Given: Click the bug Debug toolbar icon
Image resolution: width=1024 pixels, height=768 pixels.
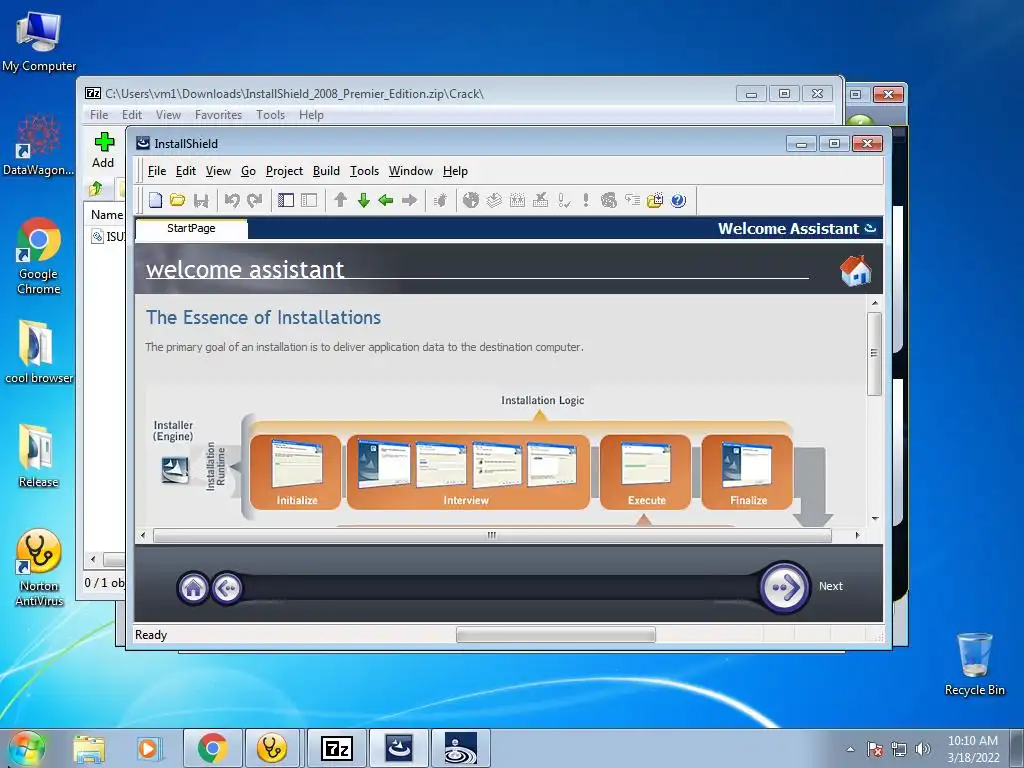Looking at the screenshot, I should 440,200.
